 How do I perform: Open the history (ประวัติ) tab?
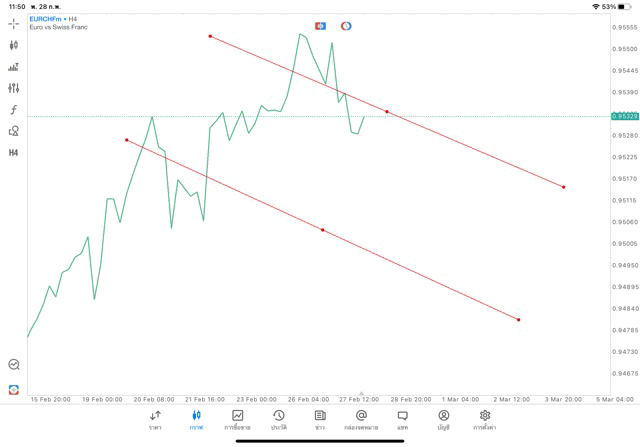pyautogui.click(x=279, y=419)
